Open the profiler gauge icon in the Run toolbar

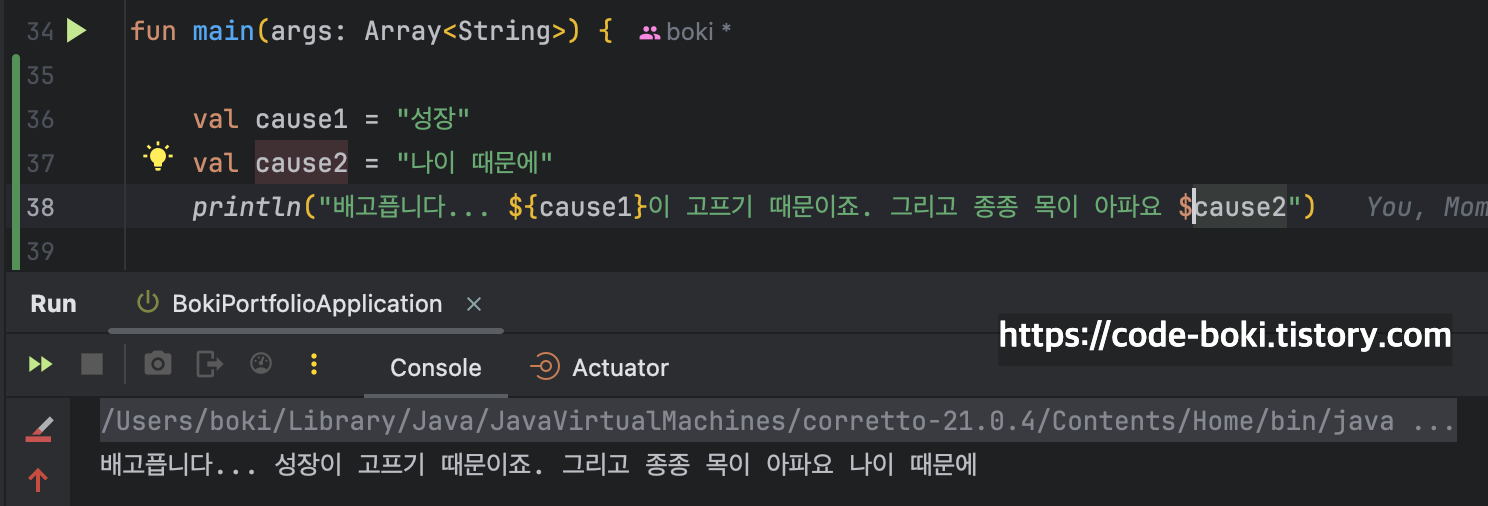coord(261,363)
